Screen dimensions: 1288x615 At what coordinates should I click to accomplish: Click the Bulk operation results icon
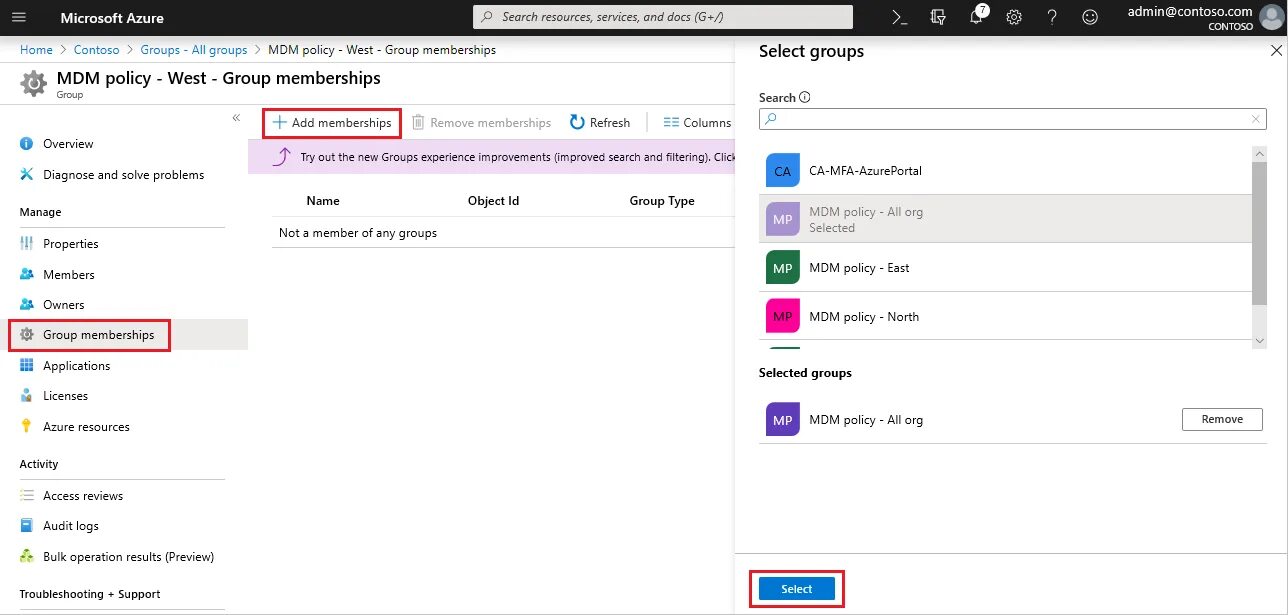pyautogui.click(x=27, y=557)
